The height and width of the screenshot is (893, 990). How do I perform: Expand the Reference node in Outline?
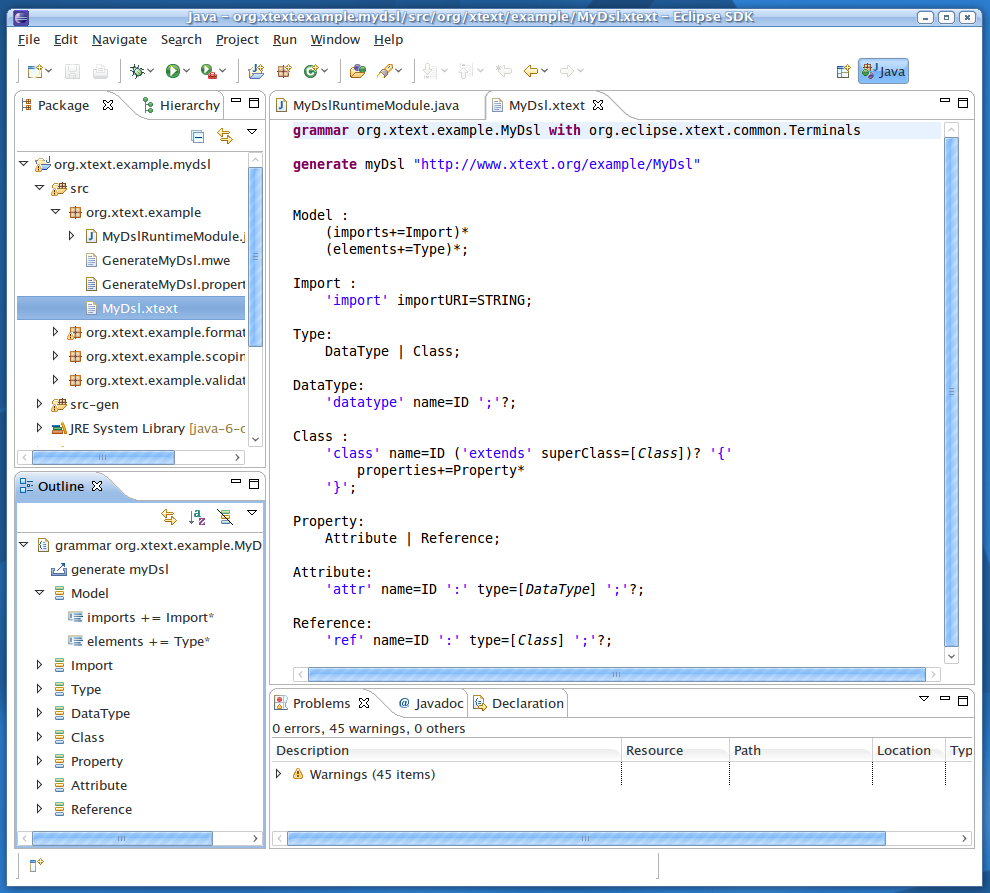(x=39, y=808)
